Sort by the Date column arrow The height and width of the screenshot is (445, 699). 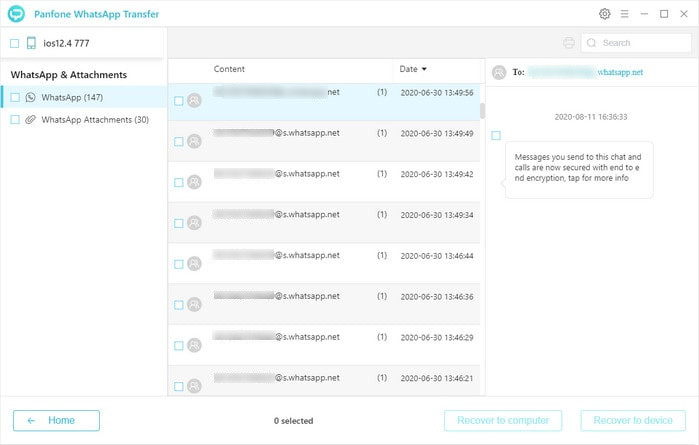point(424,69)
